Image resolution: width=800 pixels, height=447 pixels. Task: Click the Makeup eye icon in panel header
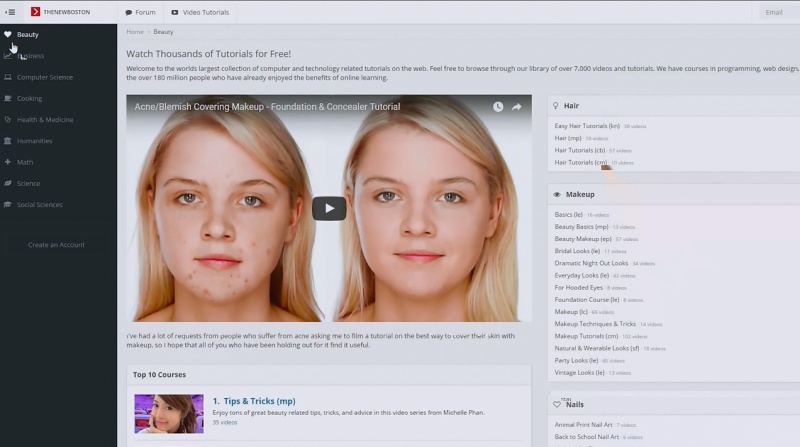point(557,194)
